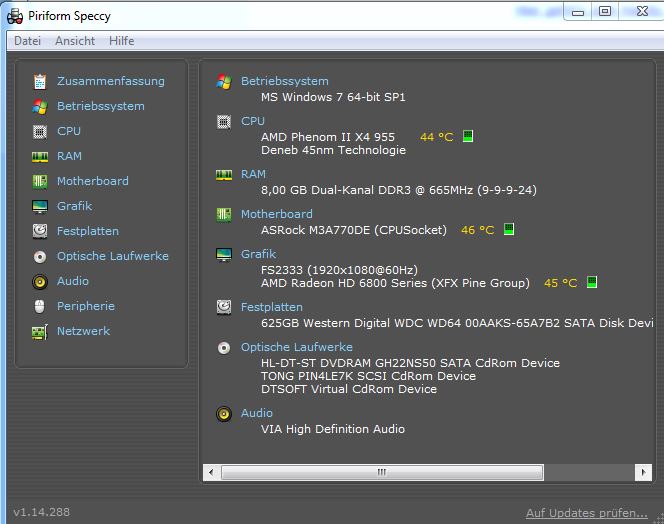
Task: Click the speaker icon beside Audio heading in summary
Action: click(224, 414)
